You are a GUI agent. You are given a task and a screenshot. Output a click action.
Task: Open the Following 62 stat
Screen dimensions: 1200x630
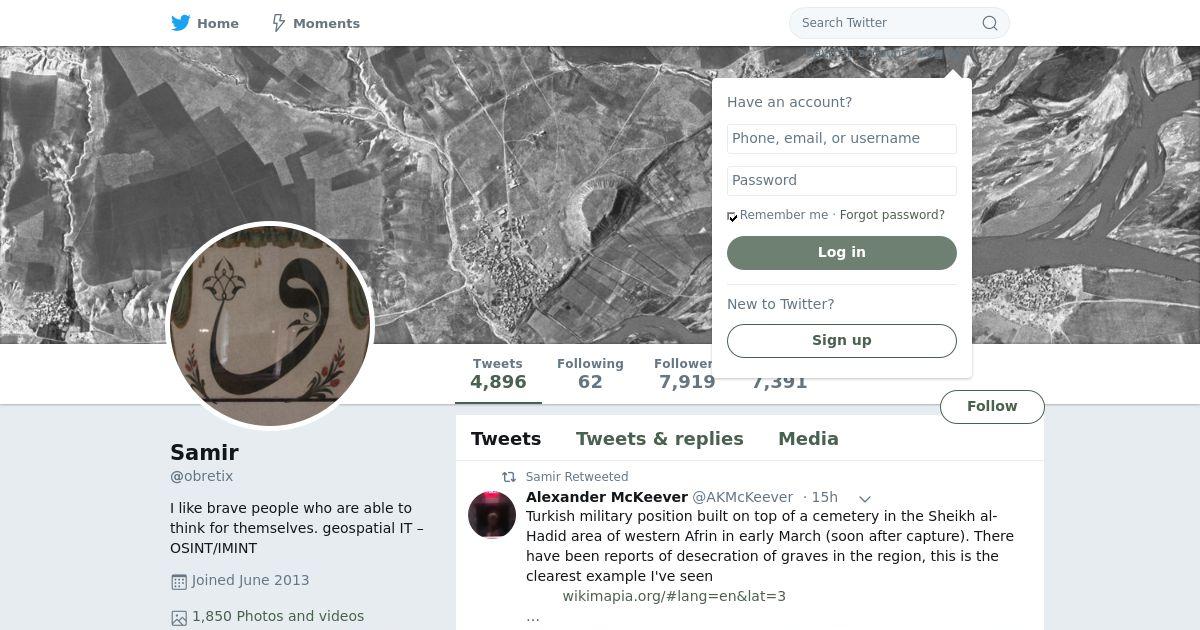[x=590, y=373]
